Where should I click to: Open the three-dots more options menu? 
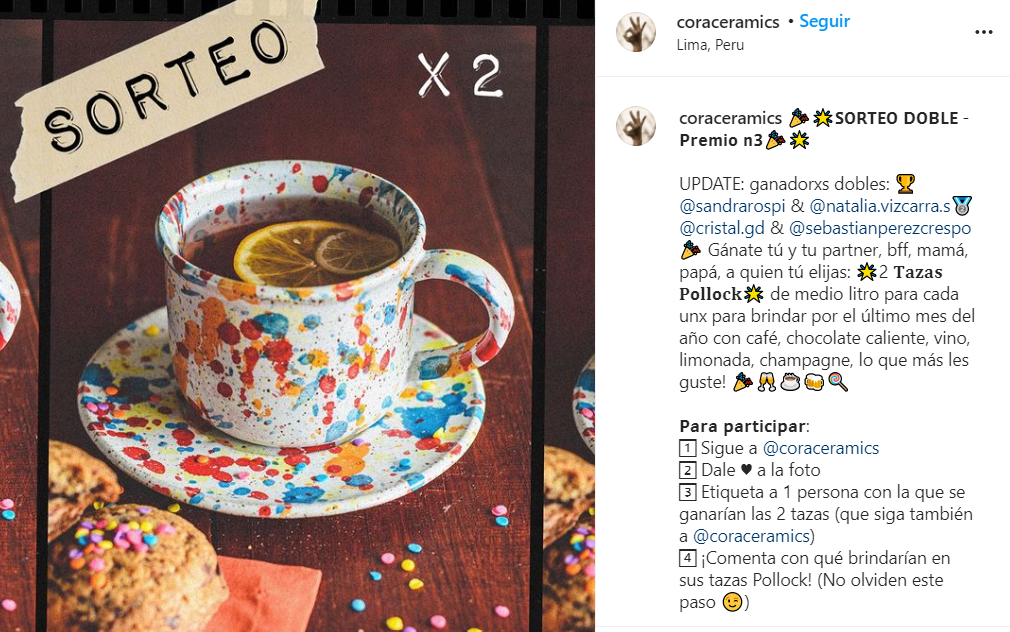tap(983, 32)
